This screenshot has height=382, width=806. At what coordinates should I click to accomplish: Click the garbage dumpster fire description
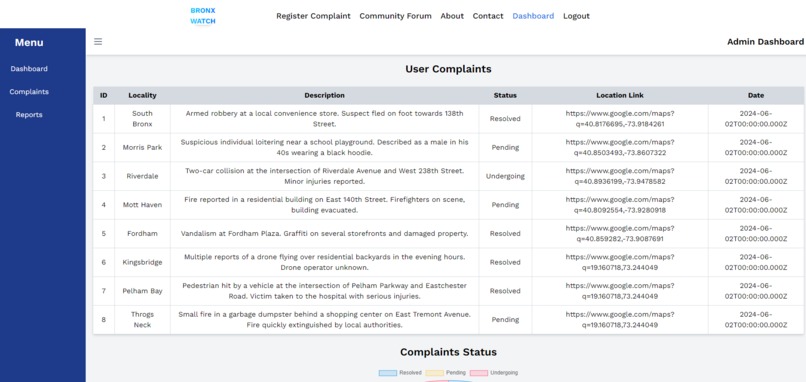[324, 320]
